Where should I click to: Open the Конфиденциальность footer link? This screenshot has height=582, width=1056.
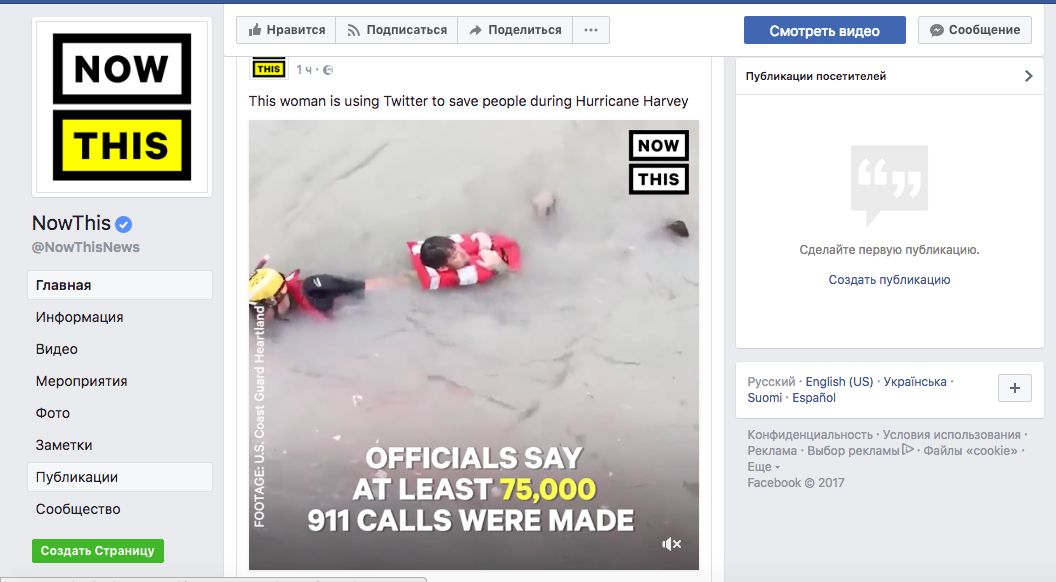[x=810, y=434]
